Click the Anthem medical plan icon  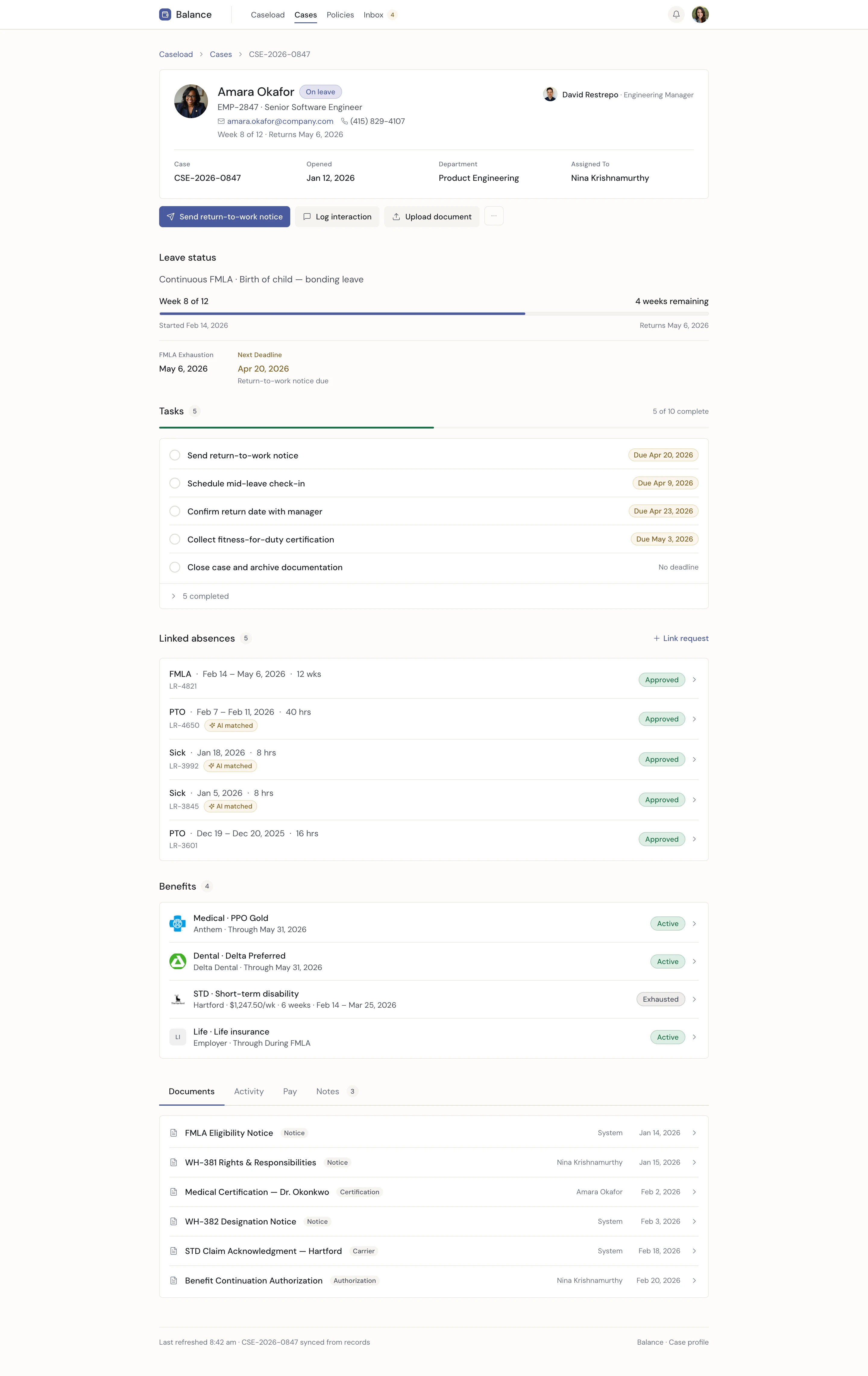(x=178, y=923)
